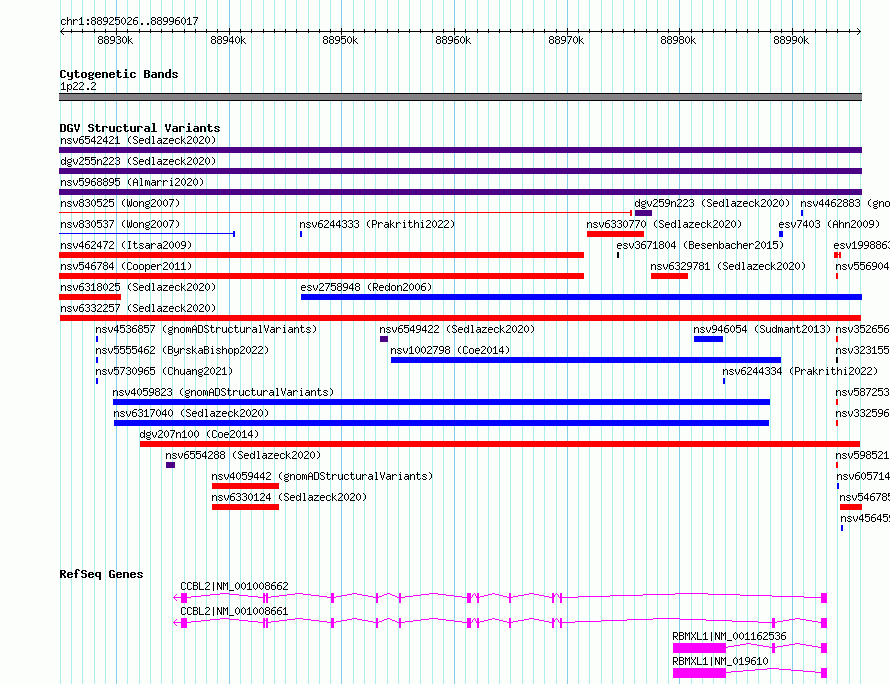Click the nsv6549422 purple variant marker
890x684 pixels.
point(384,339)
